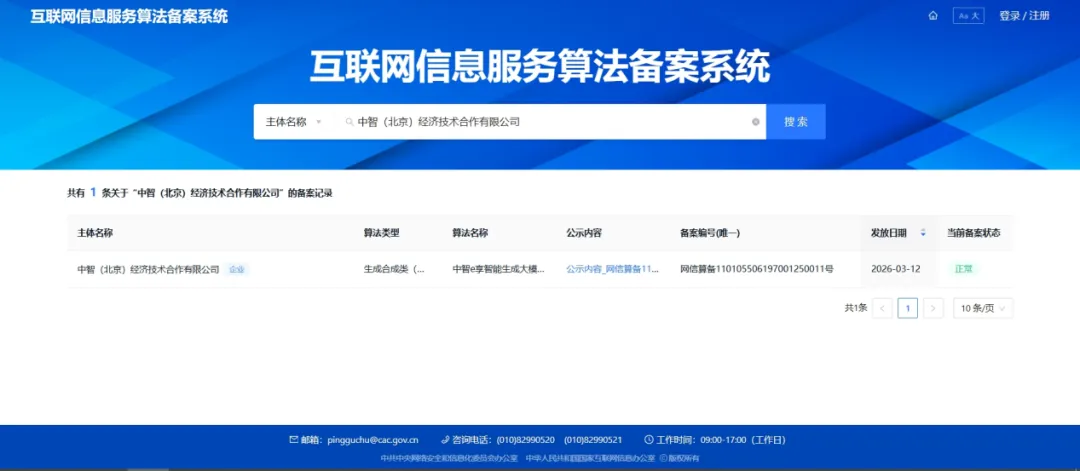This screenshot has height=471, width=1080.
Task: Click the 共1条 total count text
Action: click(855, 308)
